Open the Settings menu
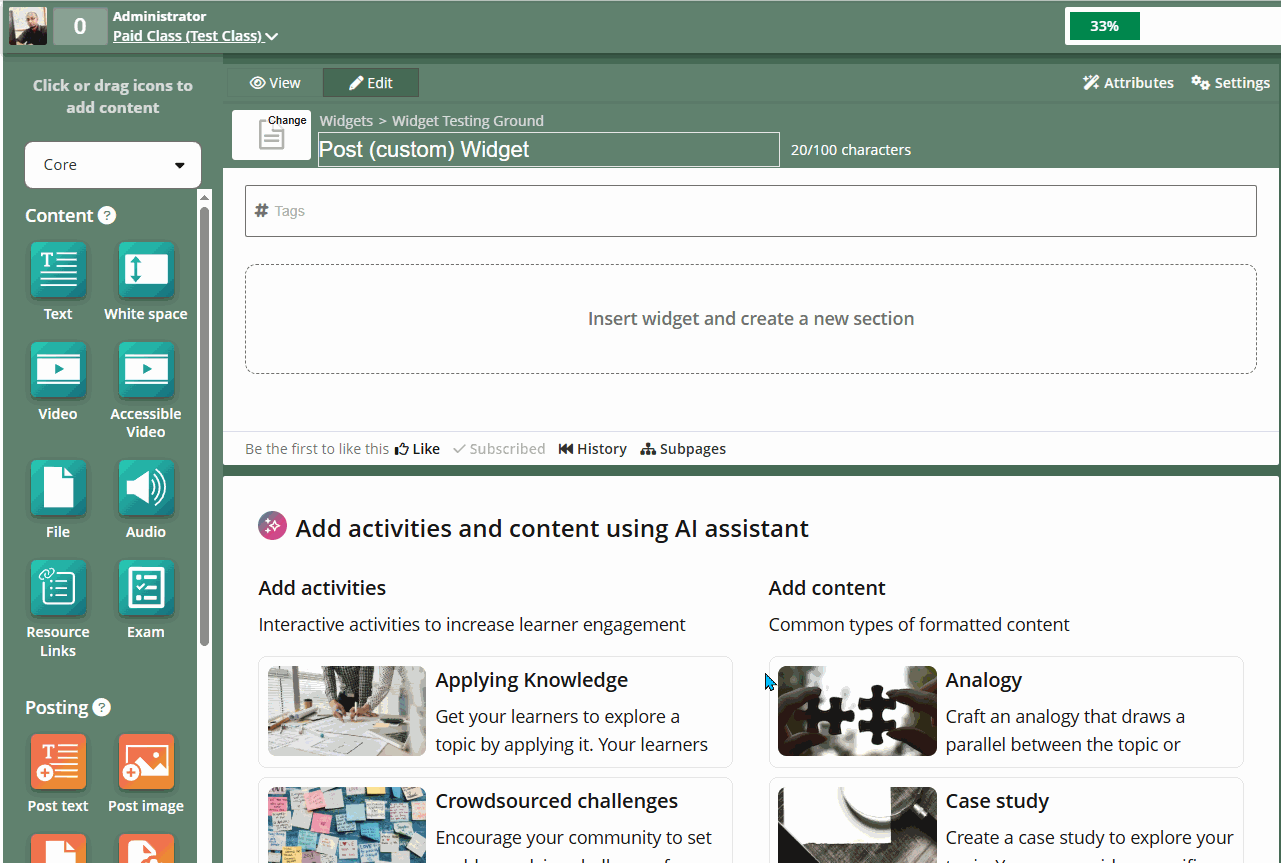 point(1230,83)
